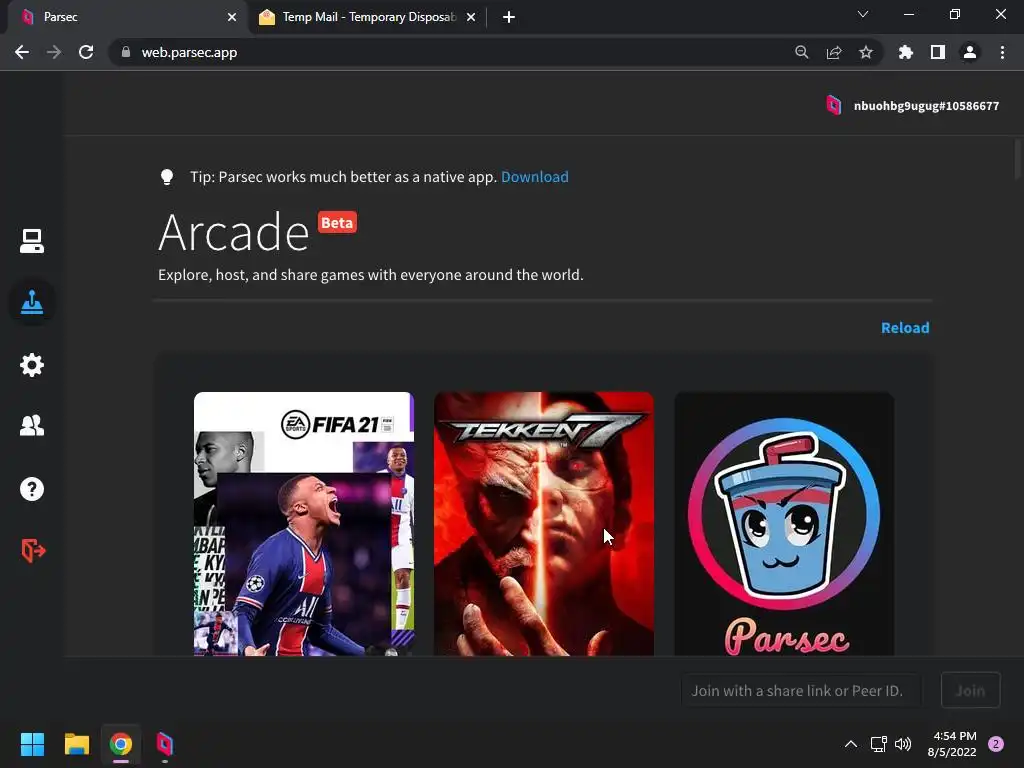
Task: Open the clock showing 4:54 PM
Action: click(x=952, y=744)
